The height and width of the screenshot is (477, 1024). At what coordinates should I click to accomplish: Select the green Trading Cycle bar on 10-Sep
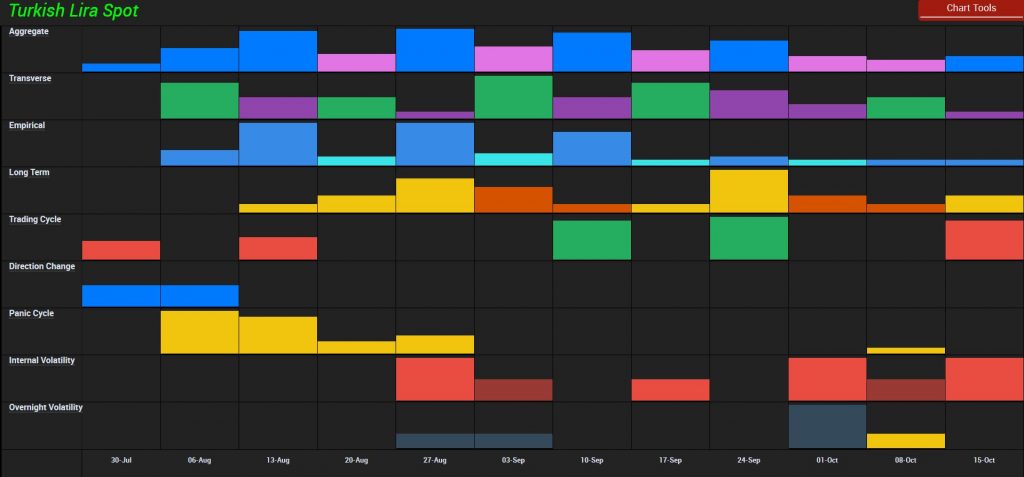(x=592, y=240)
